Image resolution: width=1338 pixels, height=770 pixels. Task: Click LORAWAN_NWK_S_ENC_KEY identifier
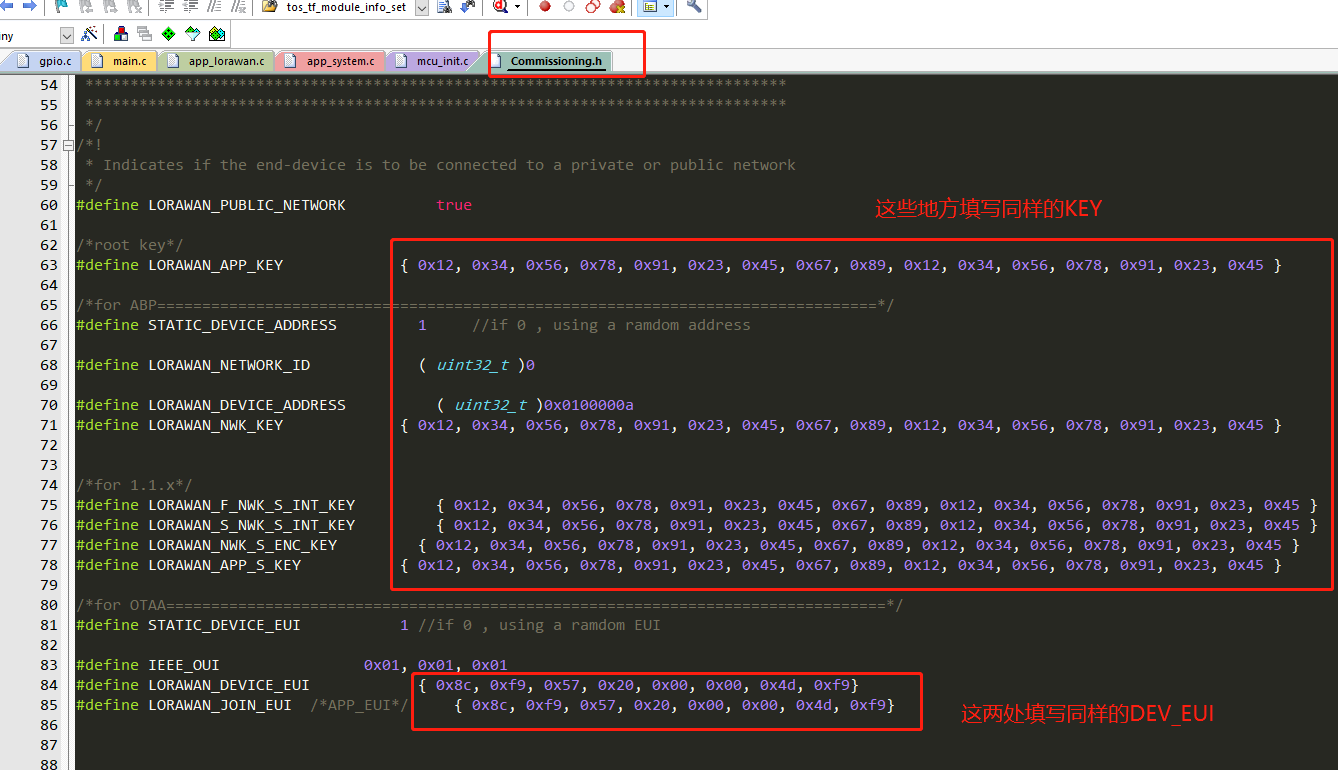[242, 545]
